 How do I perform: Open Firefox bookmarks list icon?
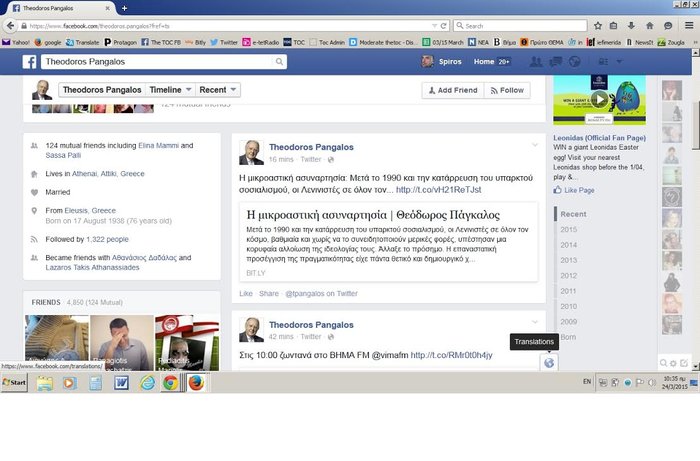coord(613,26)
